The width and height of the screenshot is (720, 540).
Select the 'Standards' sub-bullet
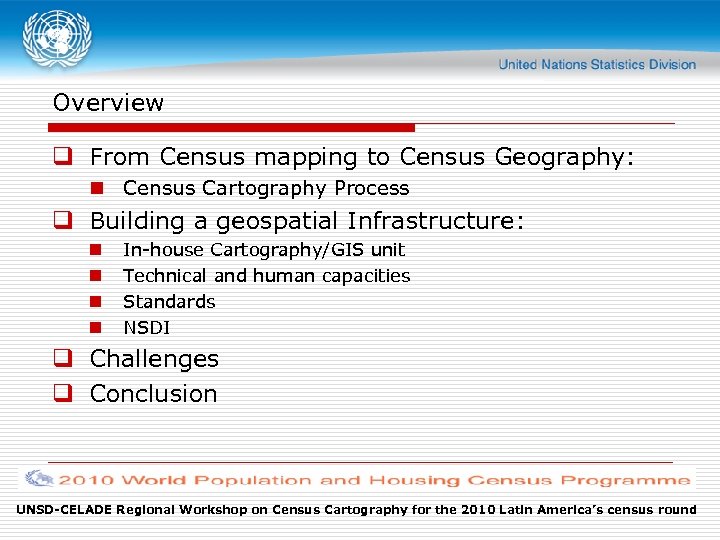(x=169, y=302)
